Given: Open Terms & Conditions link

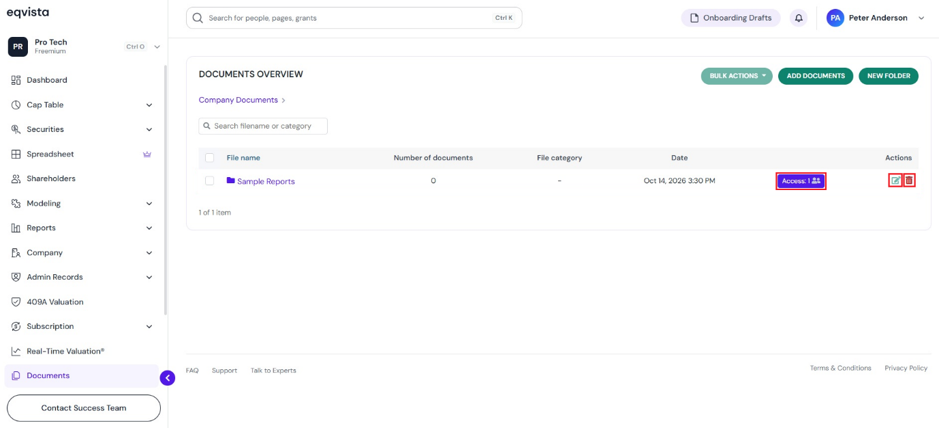Looking at the screenshot, I should pyautogui.click(x=841, y=368).
